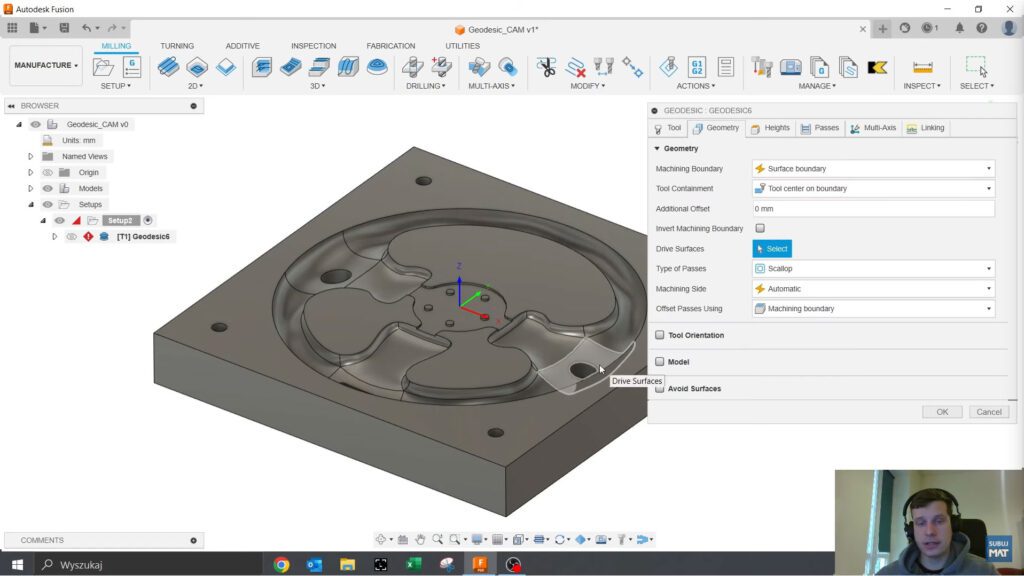Viewport: 1024px width, 576px height.
Task: Expand the Named Views tree node
Action: (x=31, y=156)
